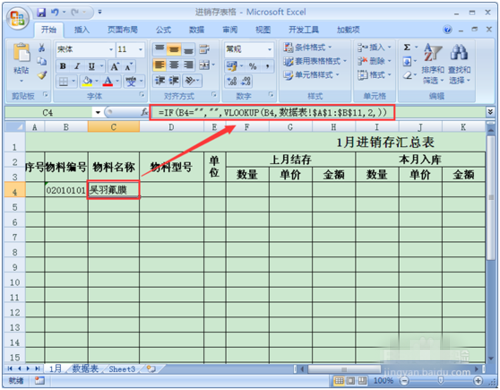Open the Excel help icon

coord(447,30)
